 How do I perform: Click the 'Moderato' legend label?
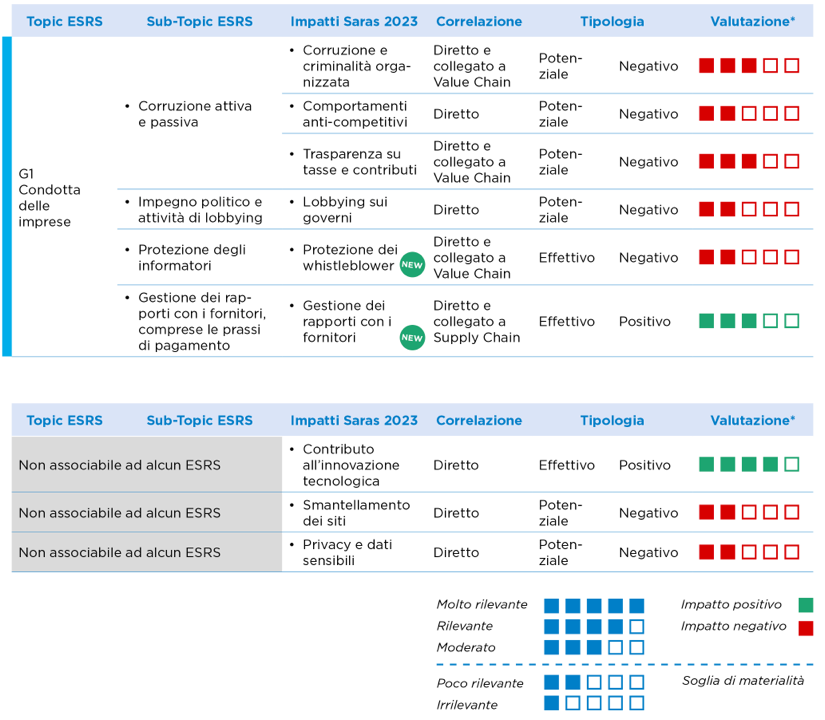click(466, 647)
